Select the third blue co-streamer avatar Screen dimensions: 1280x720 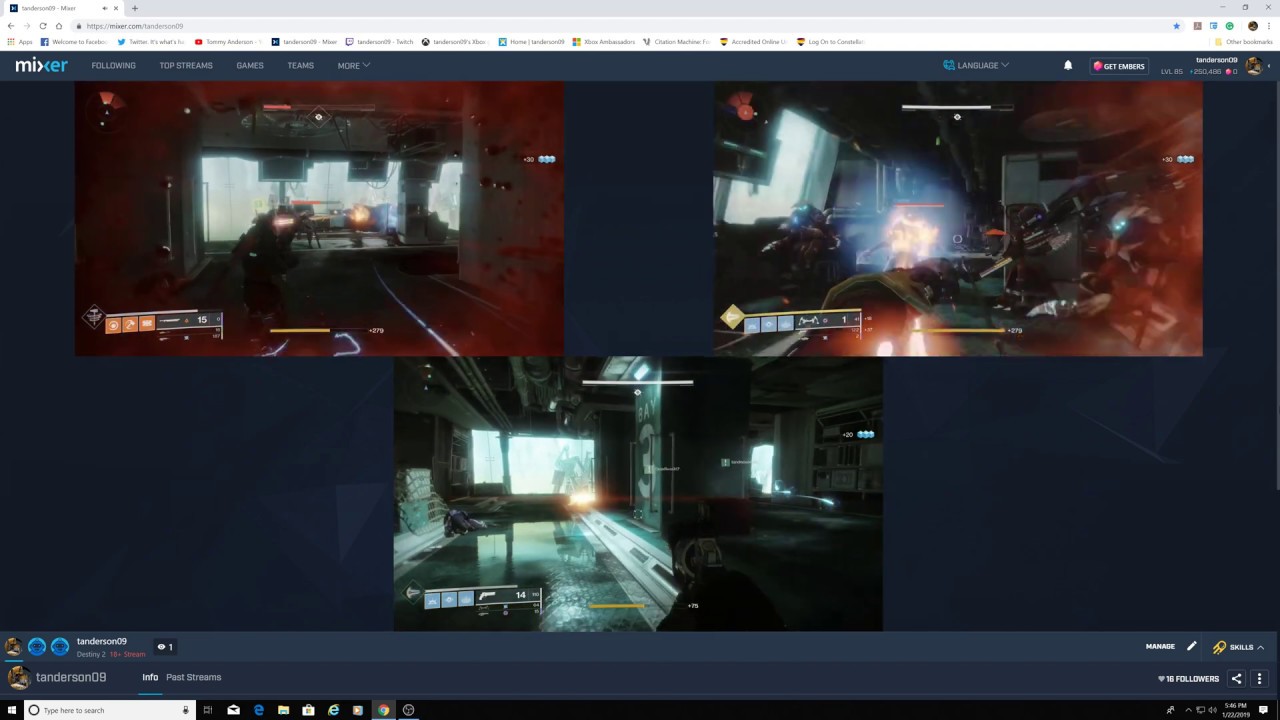click(x=60, y=647)
